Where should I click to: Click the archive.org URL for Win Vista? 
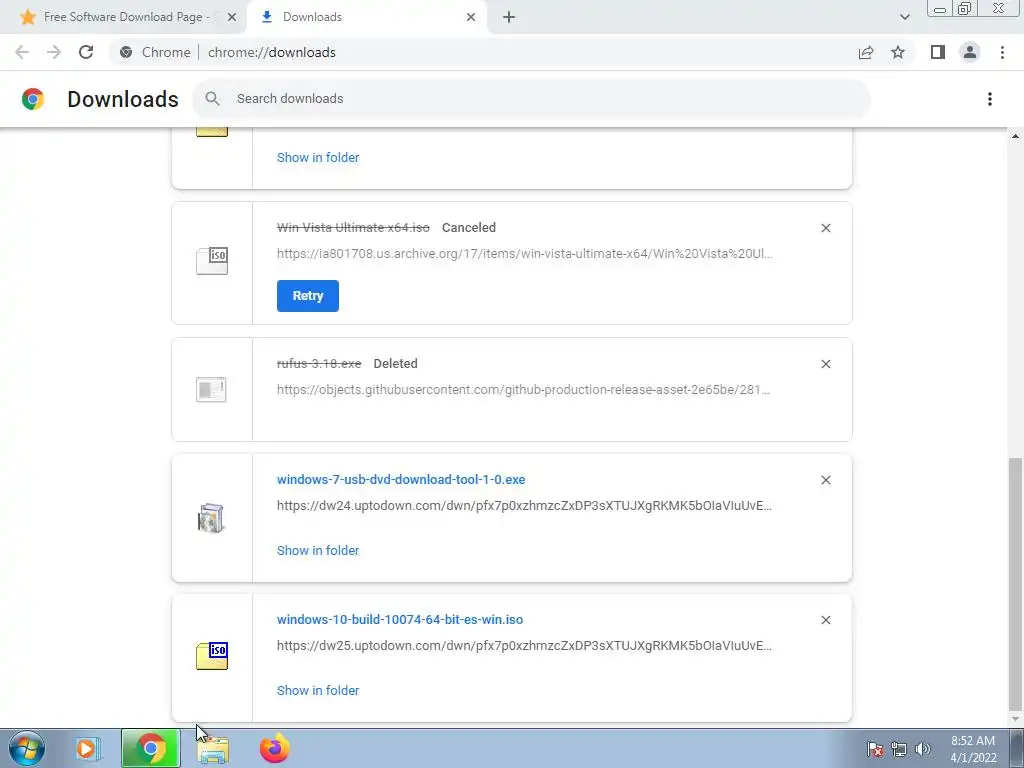(x=524, y=253)
